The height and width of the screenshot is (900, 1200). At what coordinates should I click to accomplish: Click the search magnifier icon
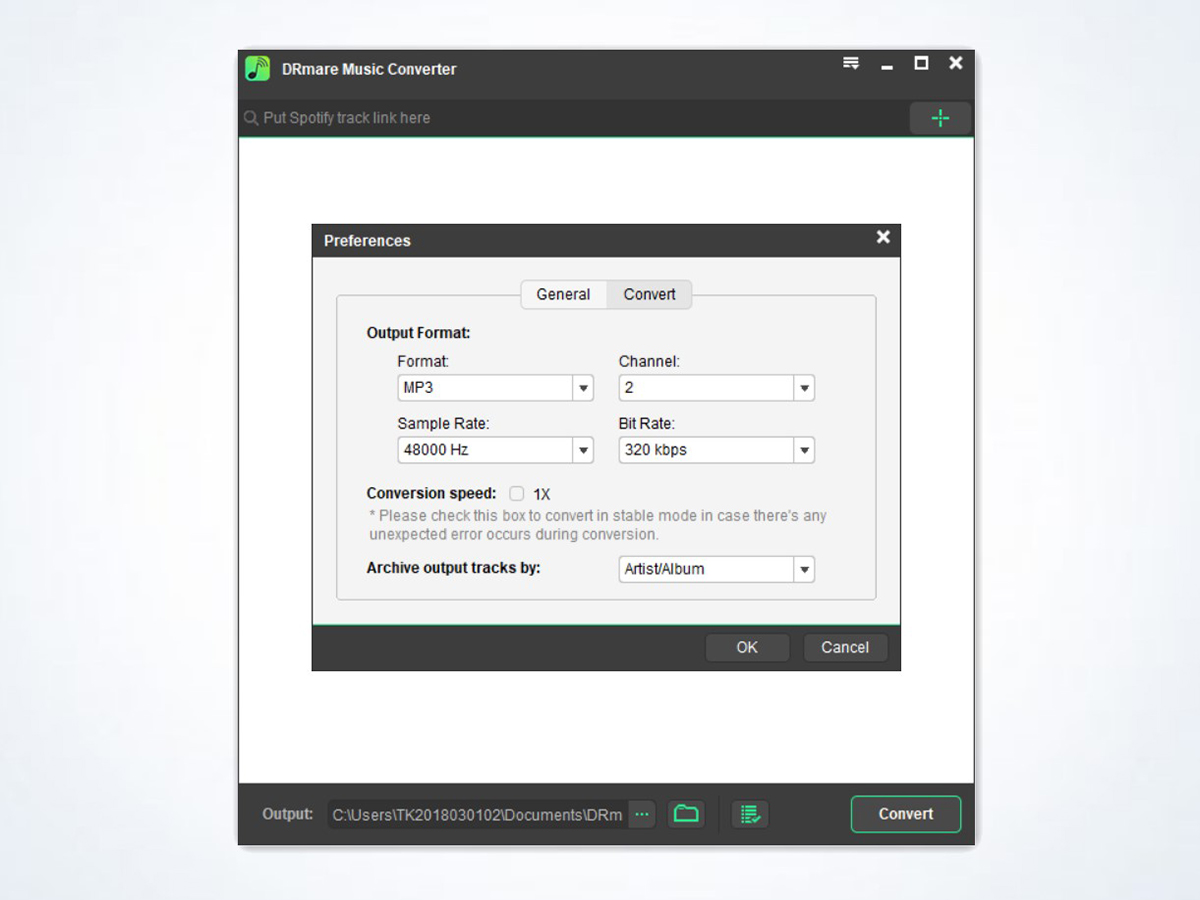coord(251,118)
